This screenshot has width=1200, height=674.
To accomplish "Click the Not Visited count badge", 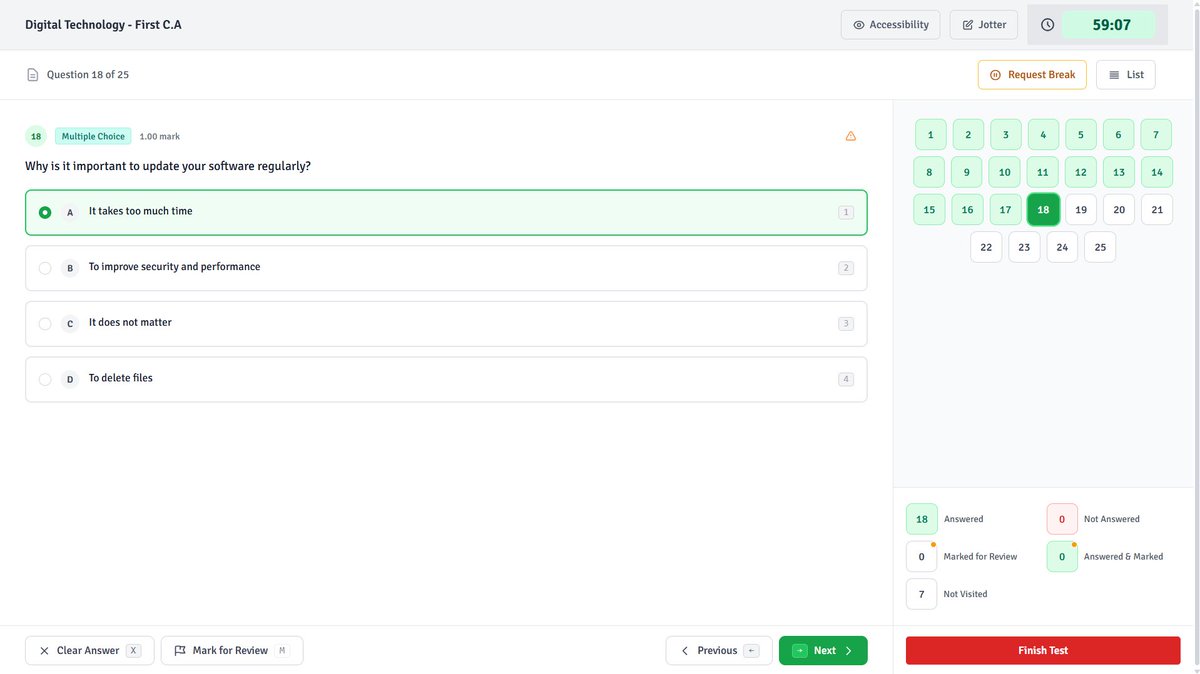I will (922, 594).
